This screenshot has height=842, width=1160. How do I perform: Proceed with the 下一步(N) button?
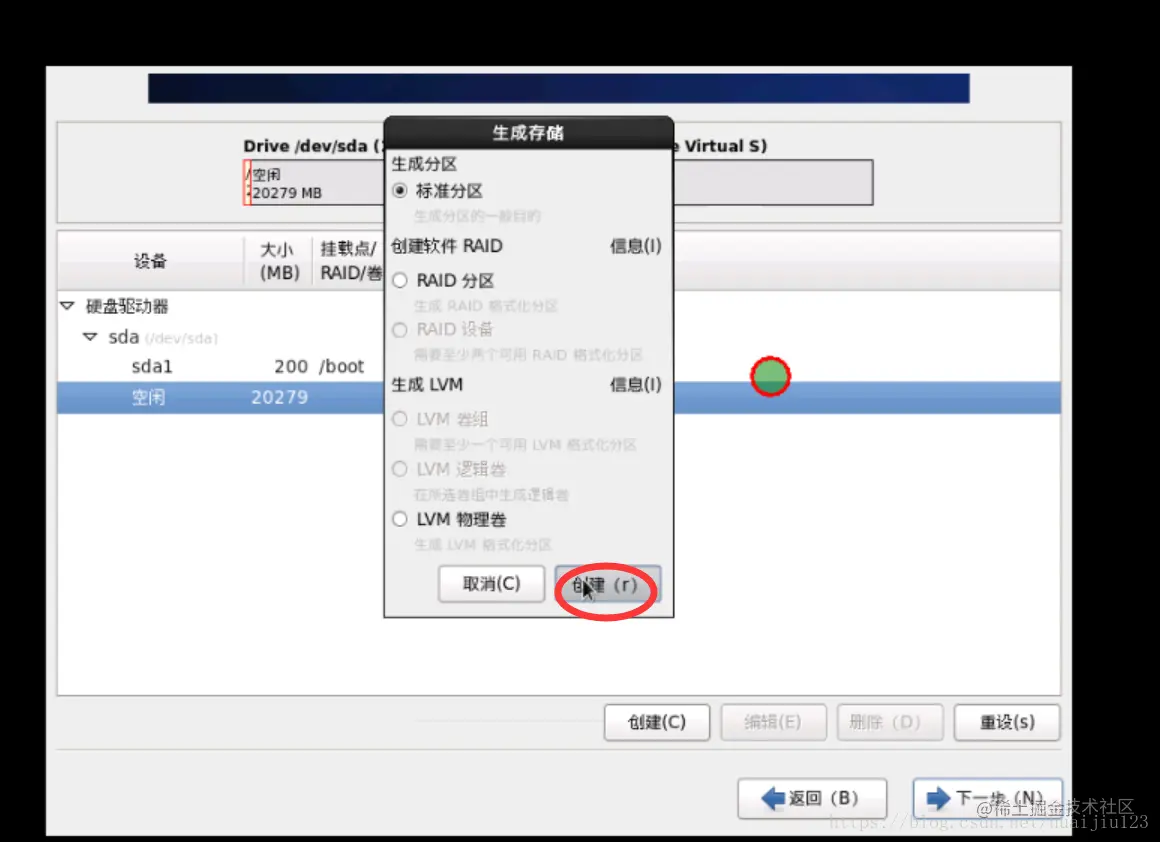(x=988, y=798)
